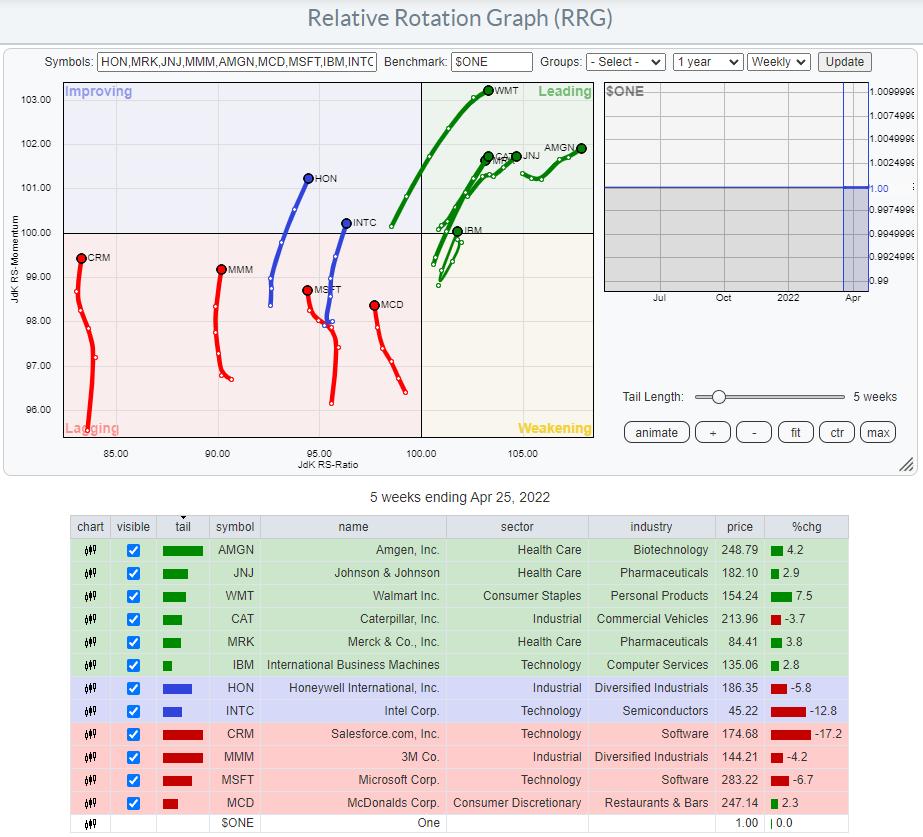This screenshot has width=923, height=837.
Task: Click the Benchmark input field
Action: (491, 62)
